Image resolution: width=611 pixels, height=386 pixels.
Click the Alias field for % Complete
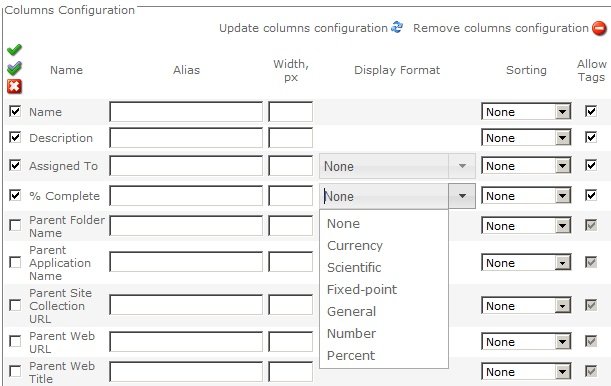pos(186,196)
